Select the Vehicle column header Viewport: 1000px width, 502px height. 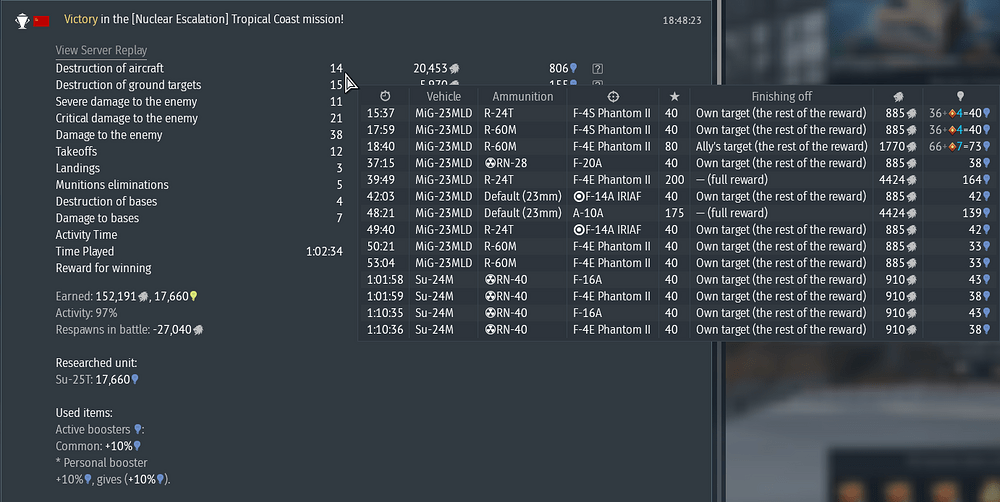[x=444, y=96]
